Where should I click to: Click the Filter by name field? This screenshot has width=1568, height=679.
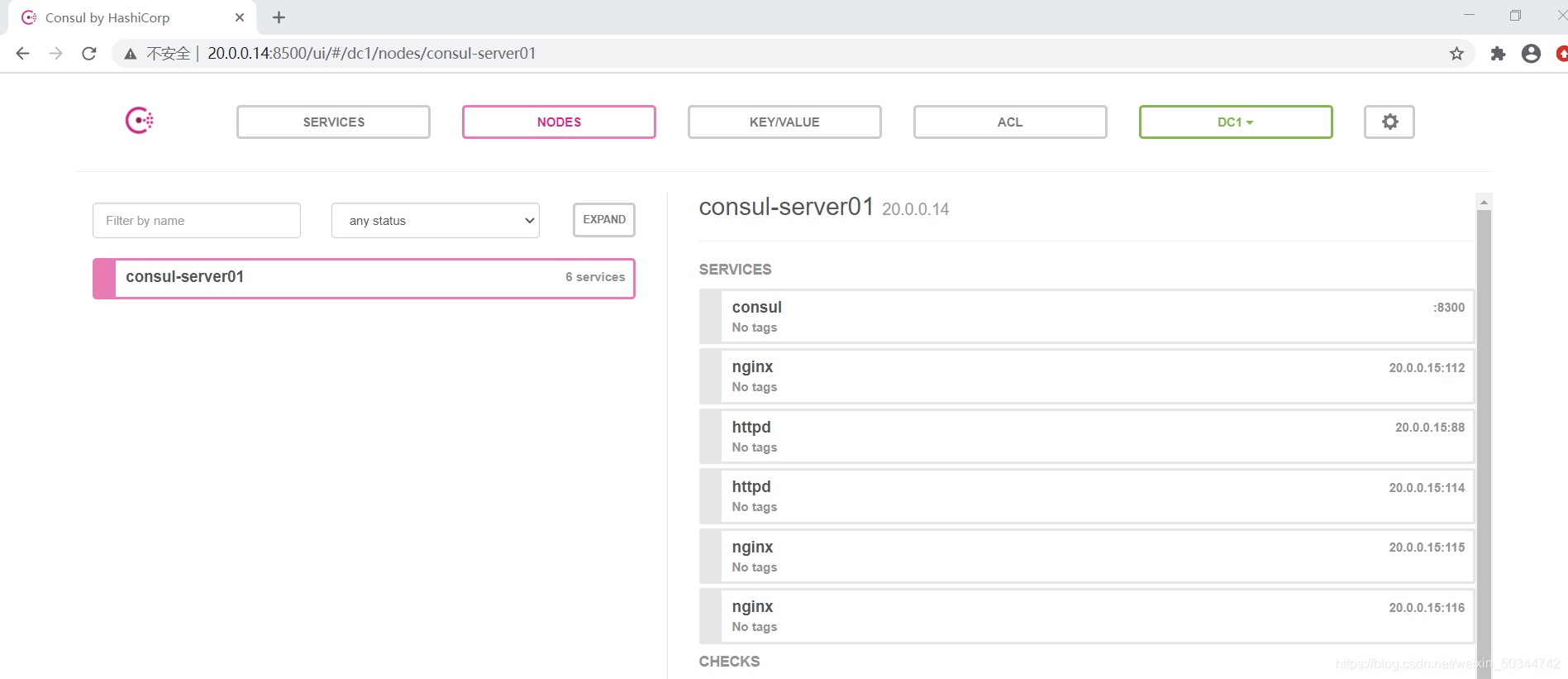[x=197, y=221]
